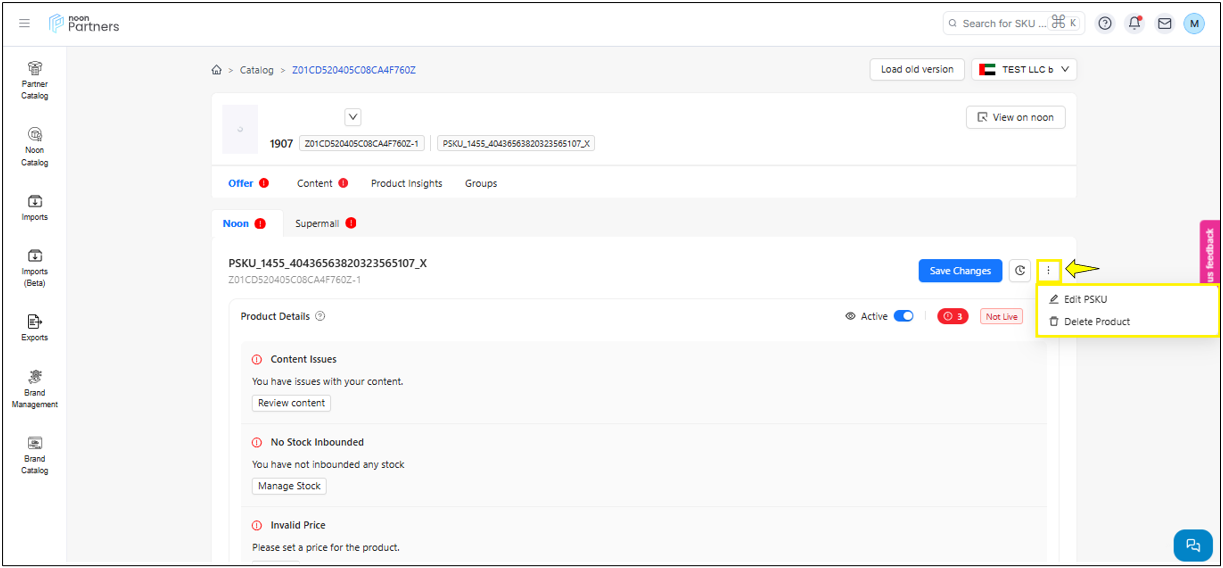
Task: Open Partner Catalog in the sidebar
Action: pyautogui.click(x=35, y=79)
